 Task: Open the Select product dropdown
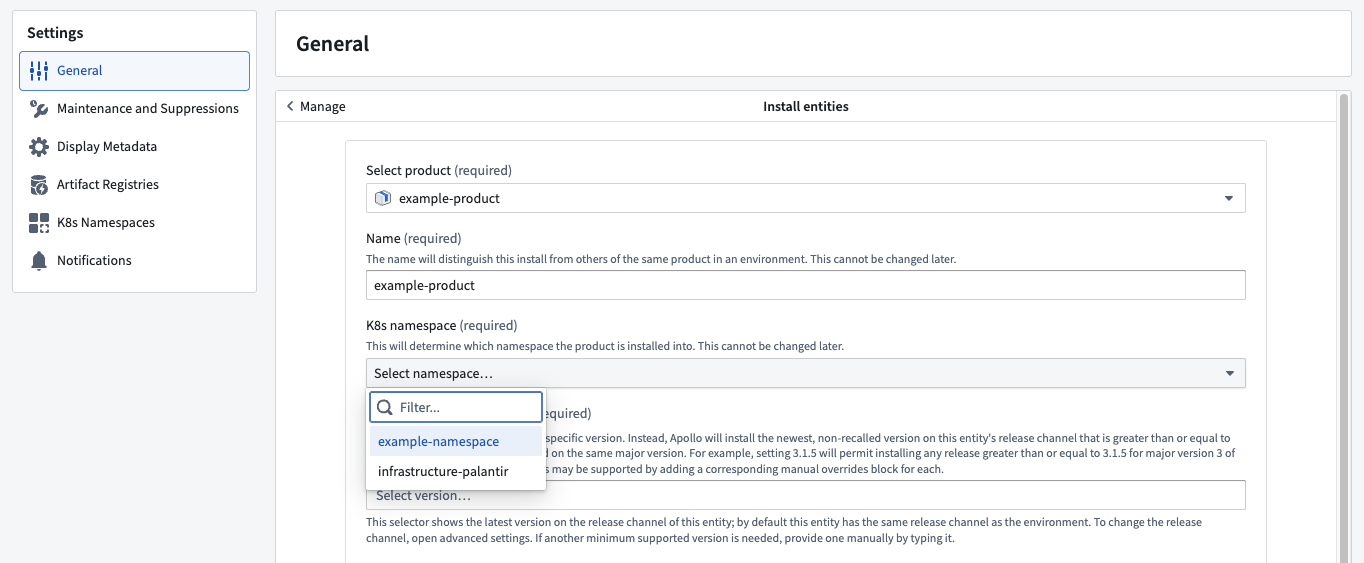point(806,198)
